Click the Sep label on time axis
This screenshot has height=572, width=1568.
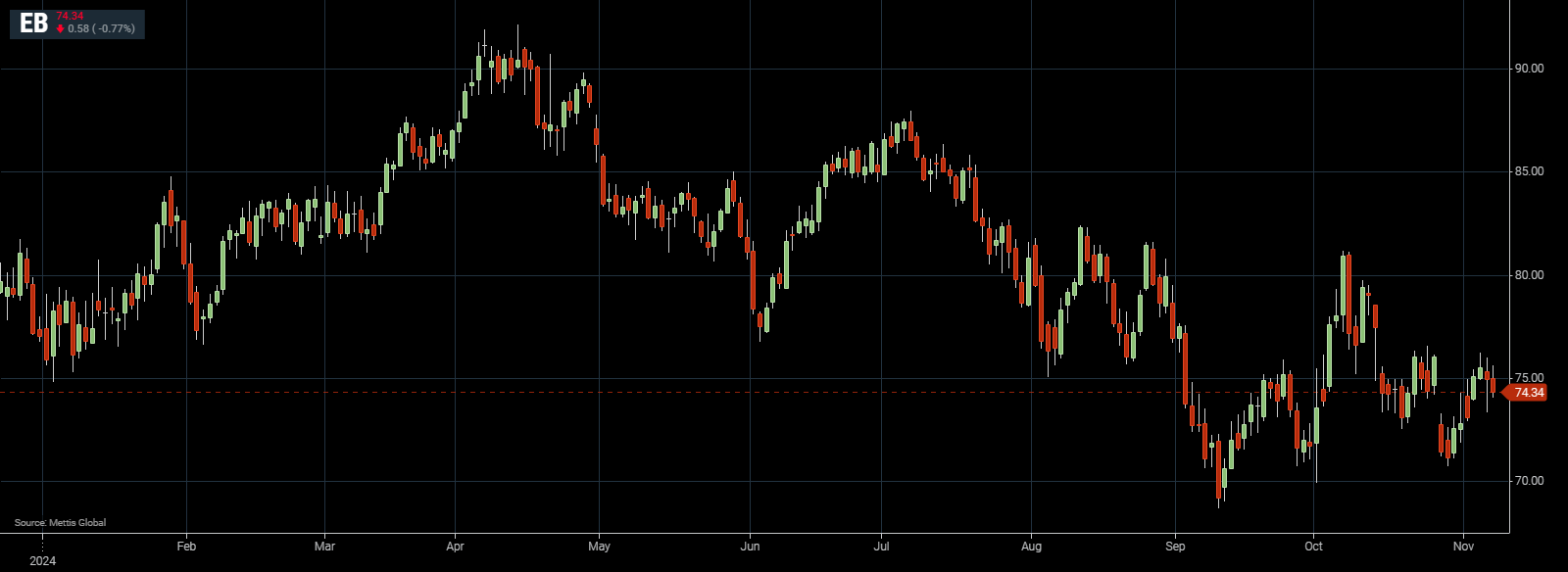point(1175,547)
